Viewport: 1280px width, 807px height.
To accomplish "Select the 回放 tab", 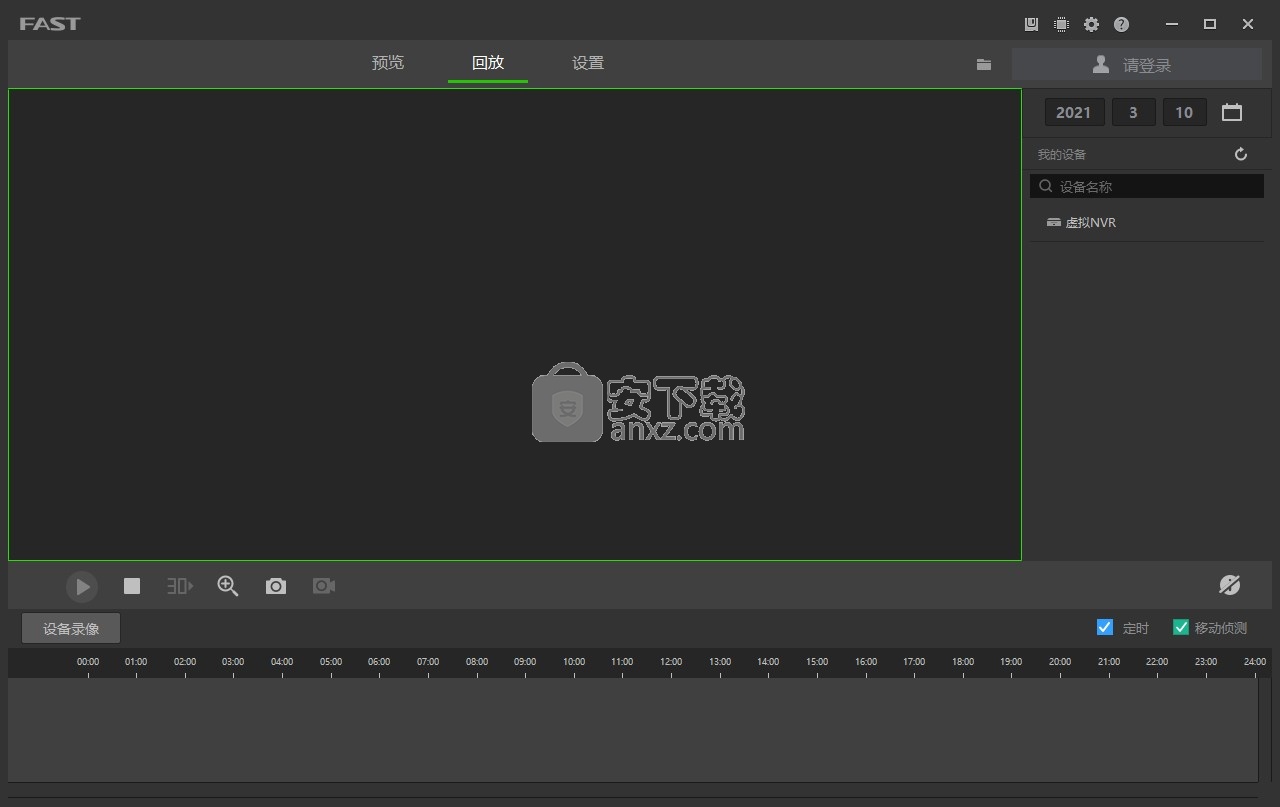I will tap(488, 63).
